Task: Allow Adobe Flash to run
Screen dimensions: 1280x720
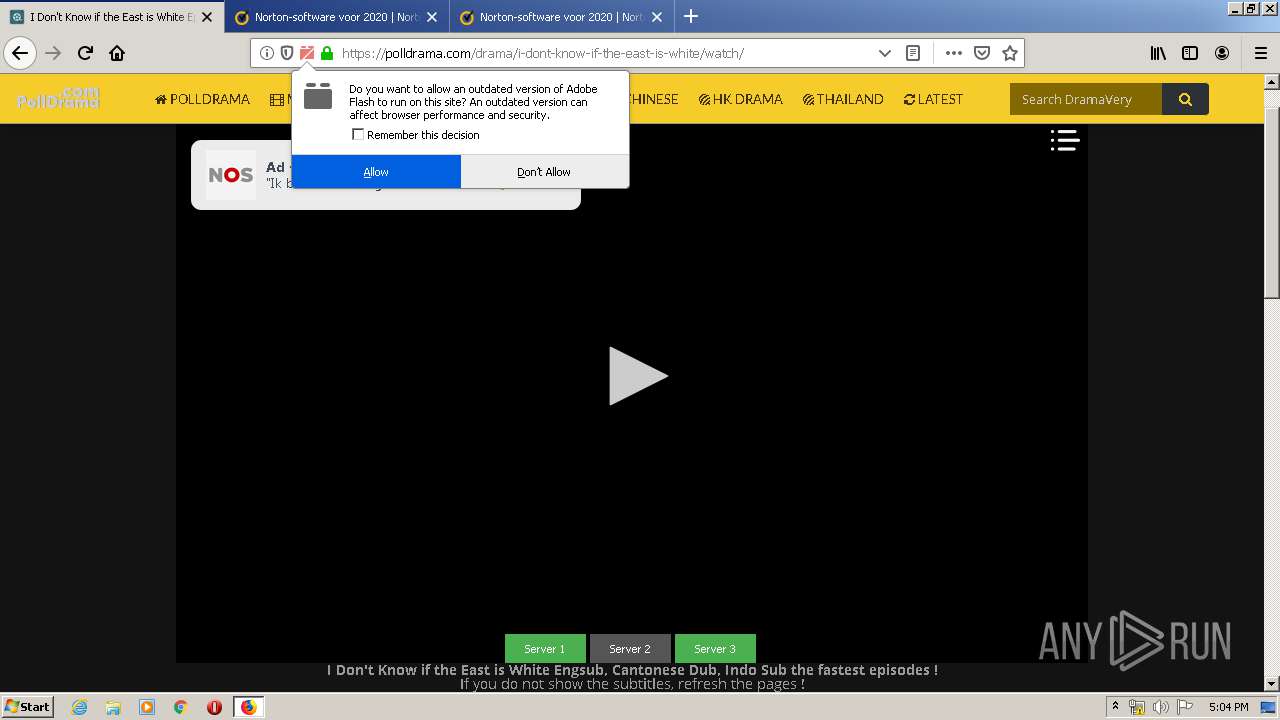Action: 376,172
